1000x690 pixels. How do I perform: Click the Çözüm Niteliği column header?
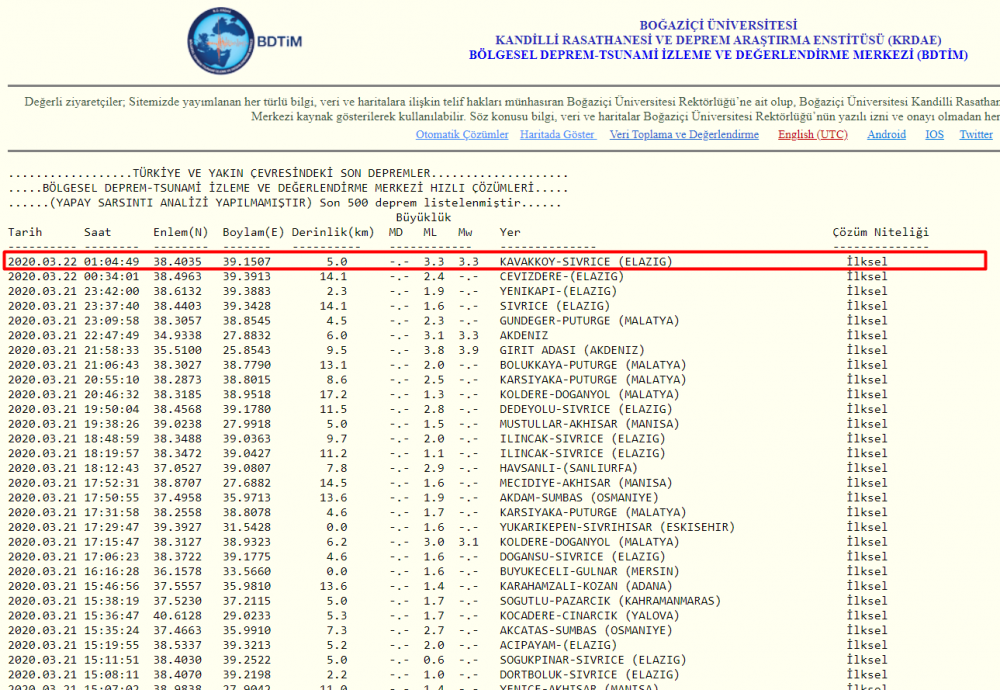point(880,232)
